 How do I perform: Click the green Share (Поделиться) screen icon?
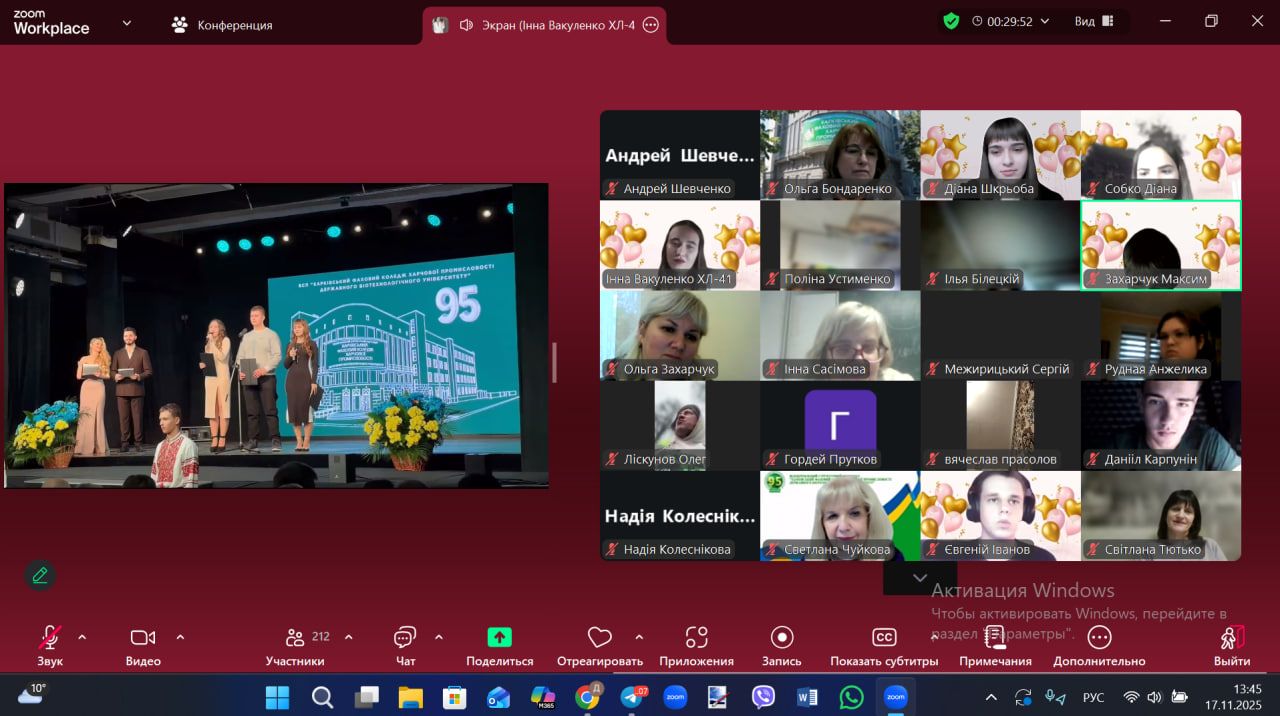click(499, 638)
